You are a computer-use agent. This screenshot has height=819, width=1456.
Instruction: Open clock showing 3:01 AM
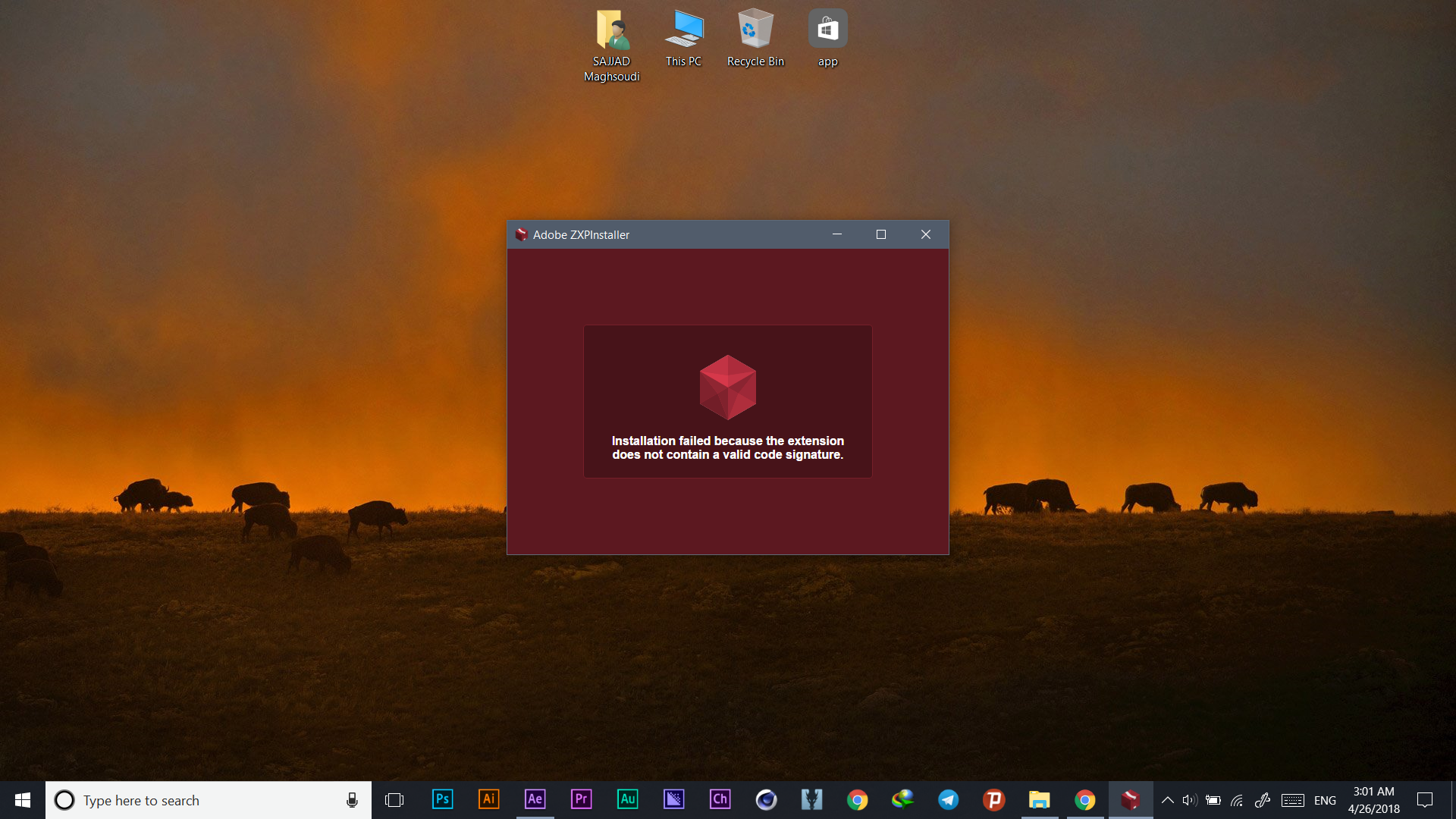point(1373,800)
